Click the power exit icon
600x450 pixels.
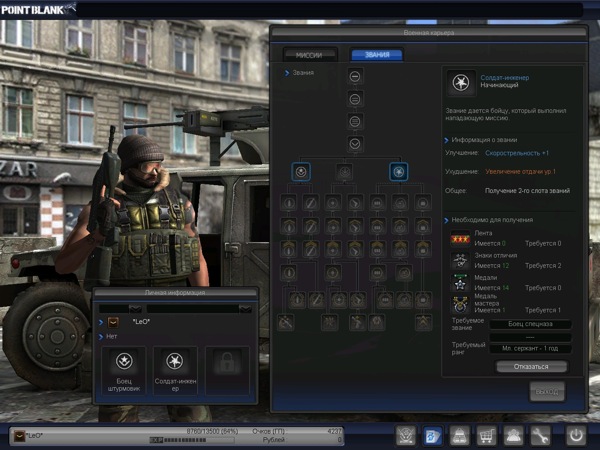pos(577,436)
